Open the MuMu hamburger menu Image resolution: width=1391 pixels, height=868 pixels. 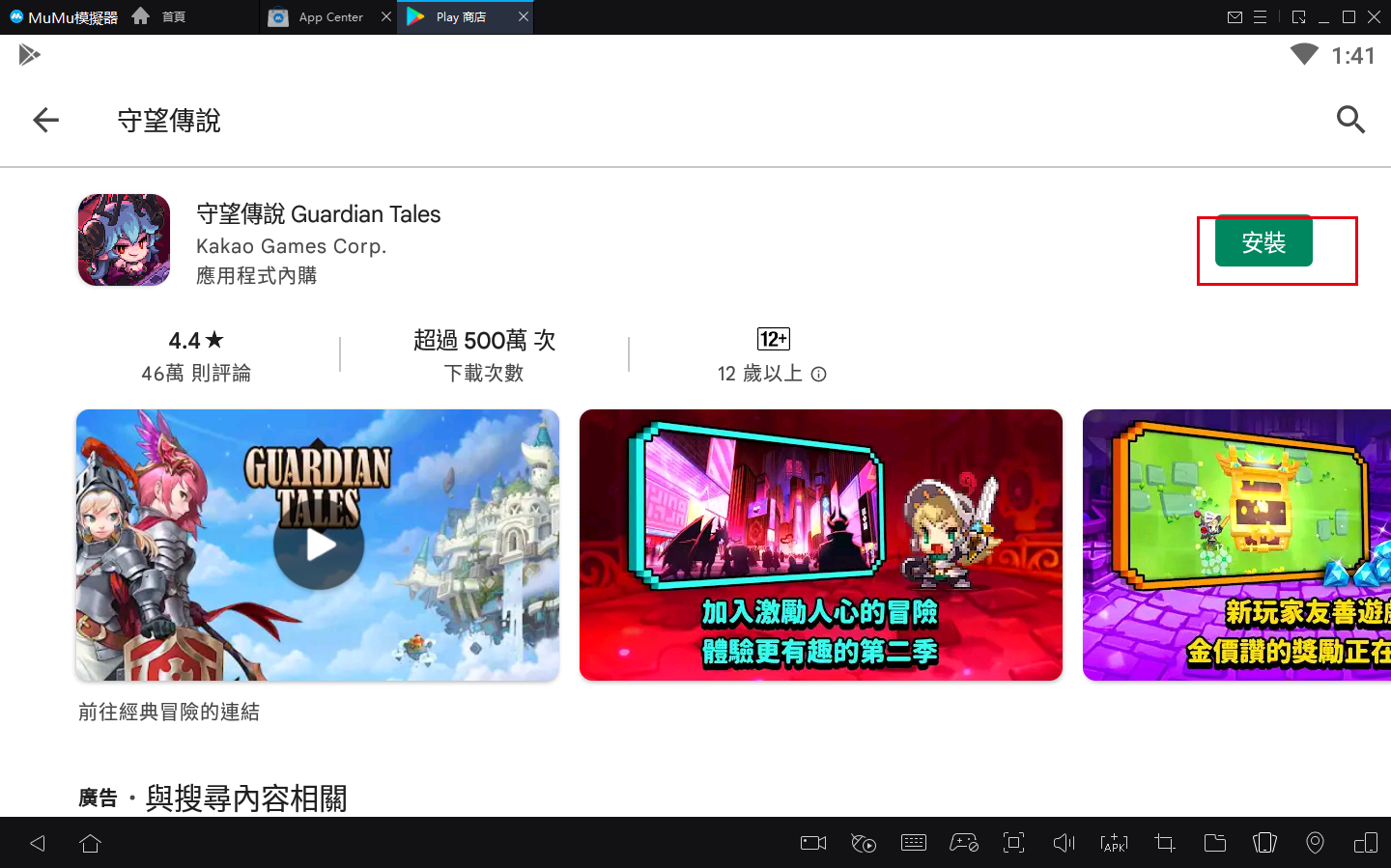click(x=1260, y=16)
